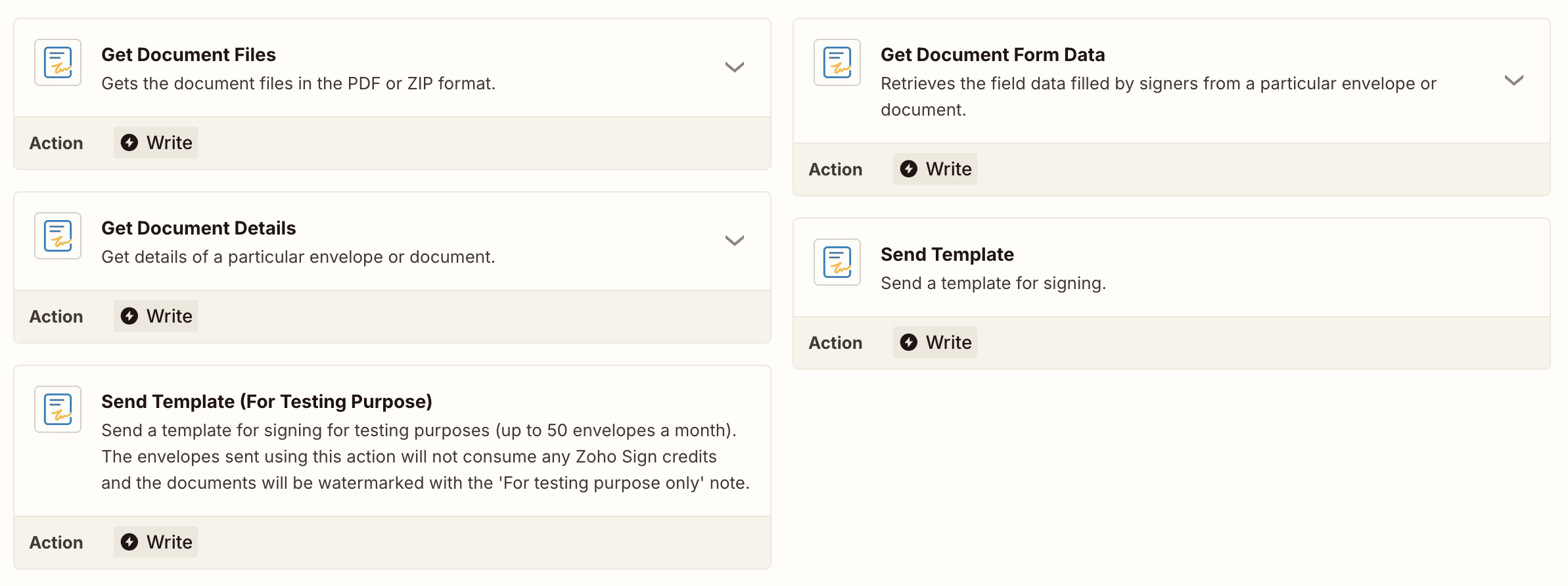The height and width of the screenshot is (586, 1568).
Task: Select the Write badge for Send Template (For Testing Purpose)
Action: tap(156, 542)
